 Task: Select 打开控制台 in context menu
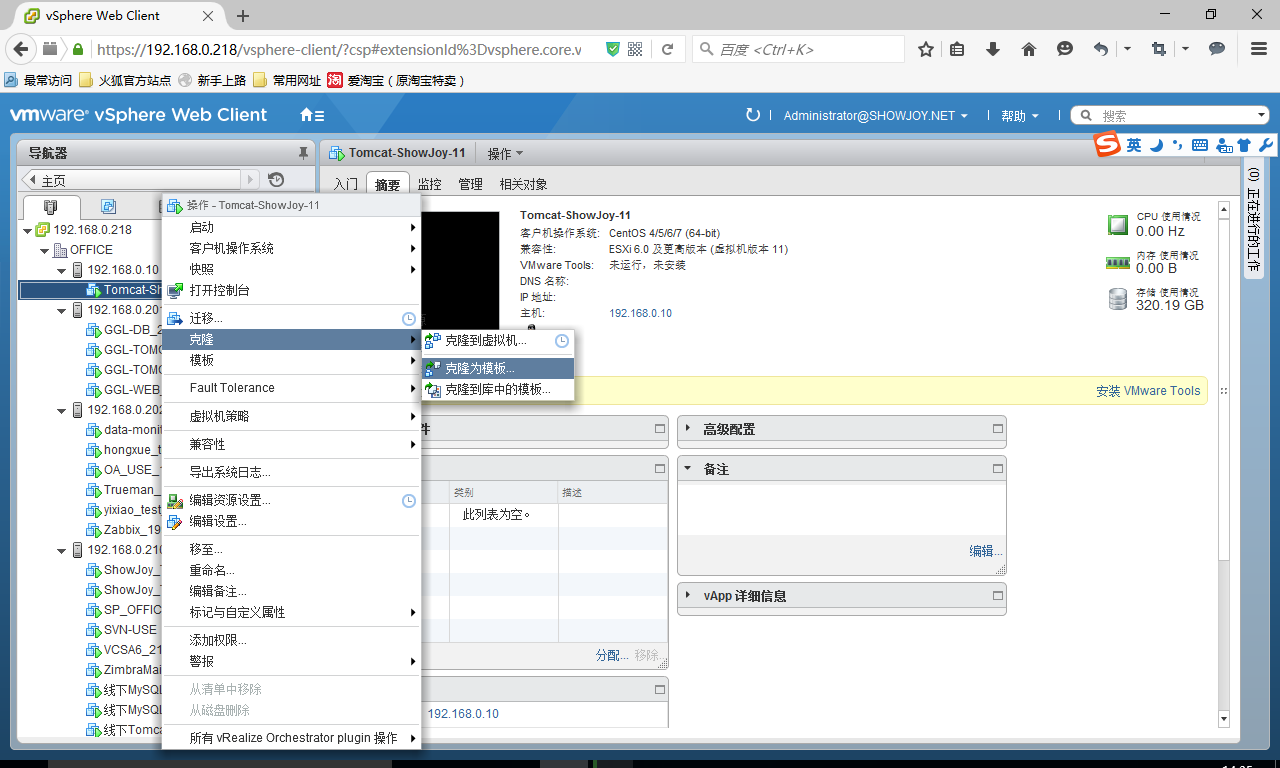[x=291, y=290]
